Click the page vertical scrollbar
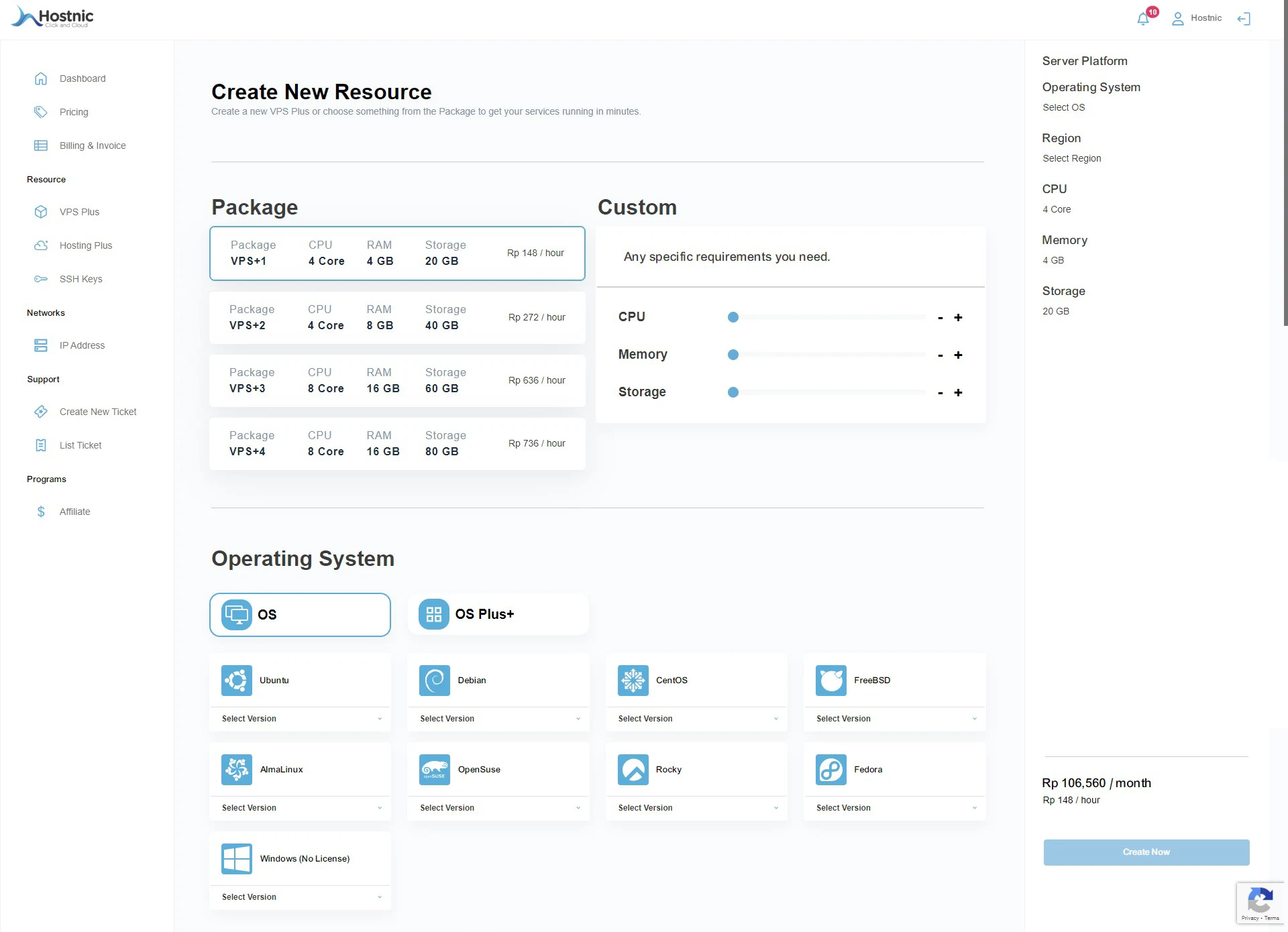 point(1285,164)
